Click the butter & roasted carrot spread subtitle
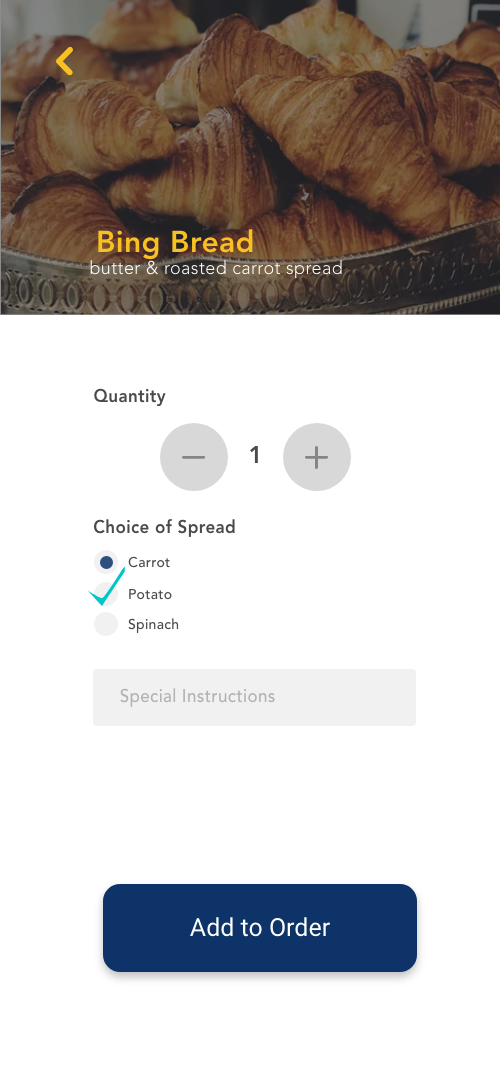 coord(216,268)
